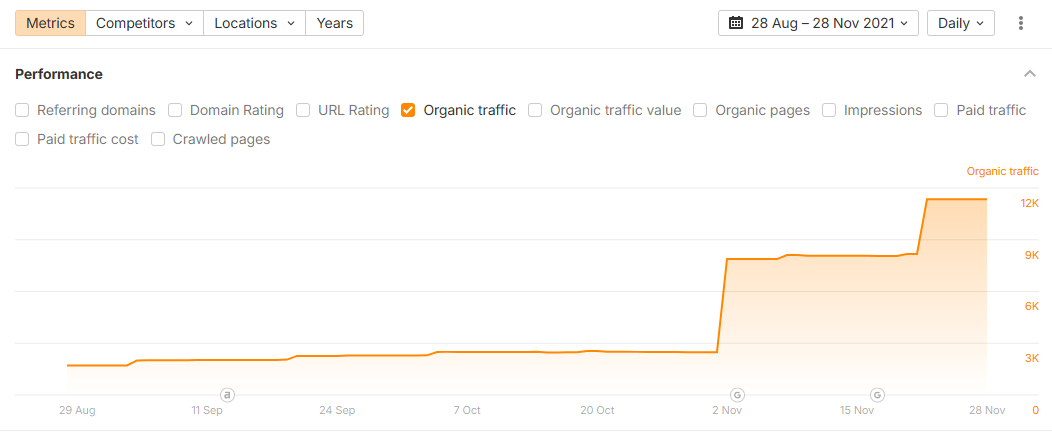Uncheck the Organic traffic checkbox

(x=408, y=110)
